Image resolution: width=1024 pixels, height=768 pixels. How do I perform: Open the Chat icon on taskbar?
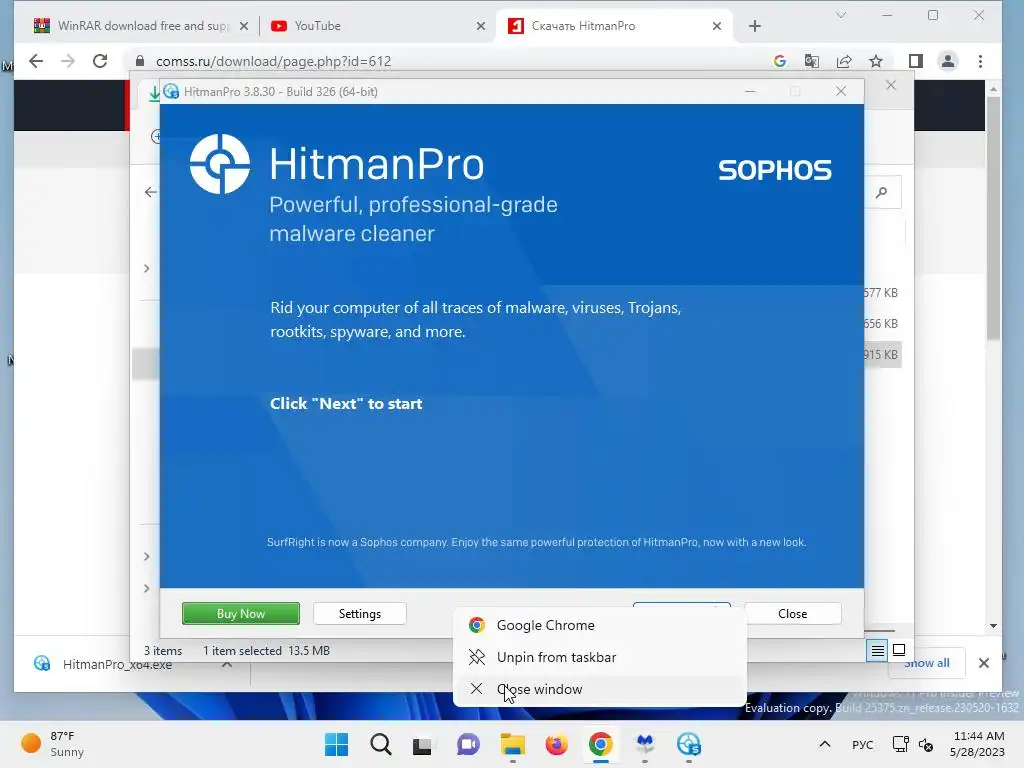click(468, 744)
